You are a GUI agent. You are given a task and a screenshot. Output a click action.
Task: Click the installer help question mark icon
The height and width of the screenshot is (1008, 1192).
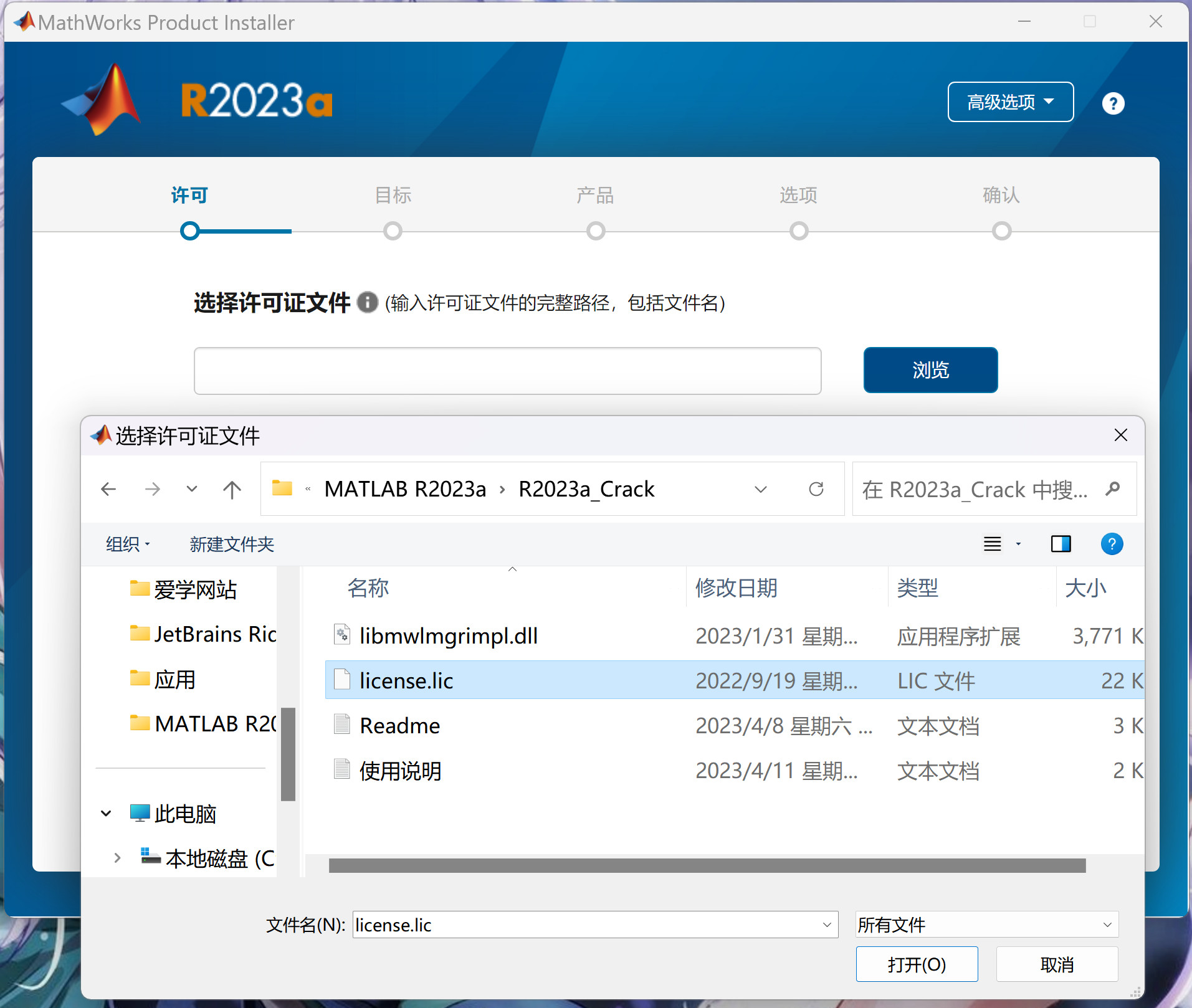(x=1112, y=103)
